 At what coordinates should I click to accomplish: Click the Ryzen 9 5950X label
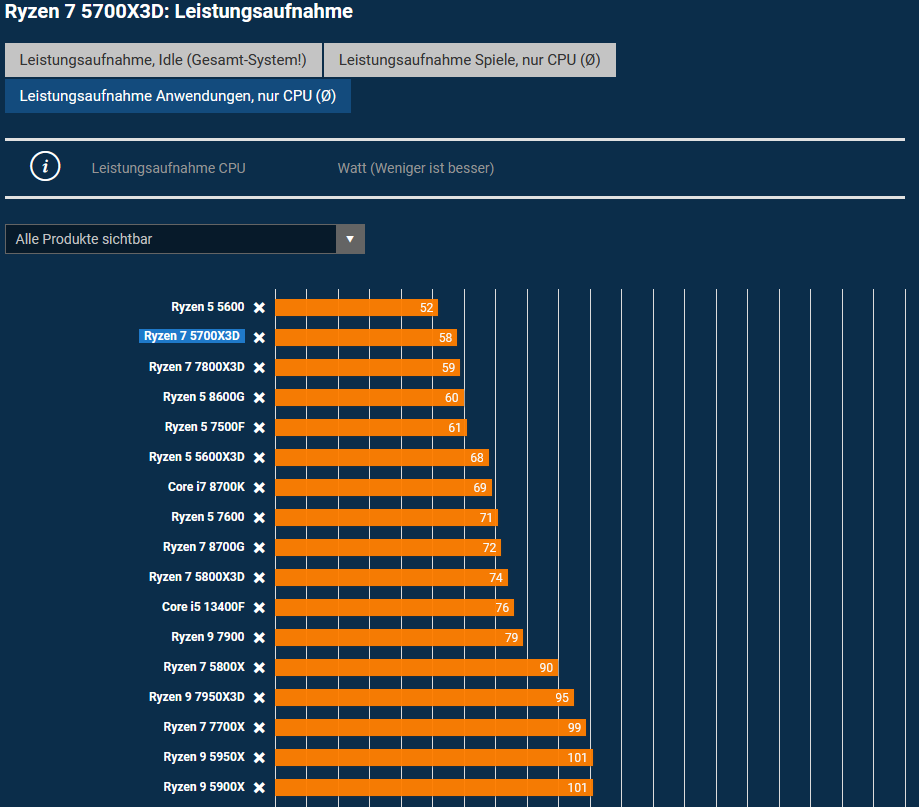coord(204,757)
